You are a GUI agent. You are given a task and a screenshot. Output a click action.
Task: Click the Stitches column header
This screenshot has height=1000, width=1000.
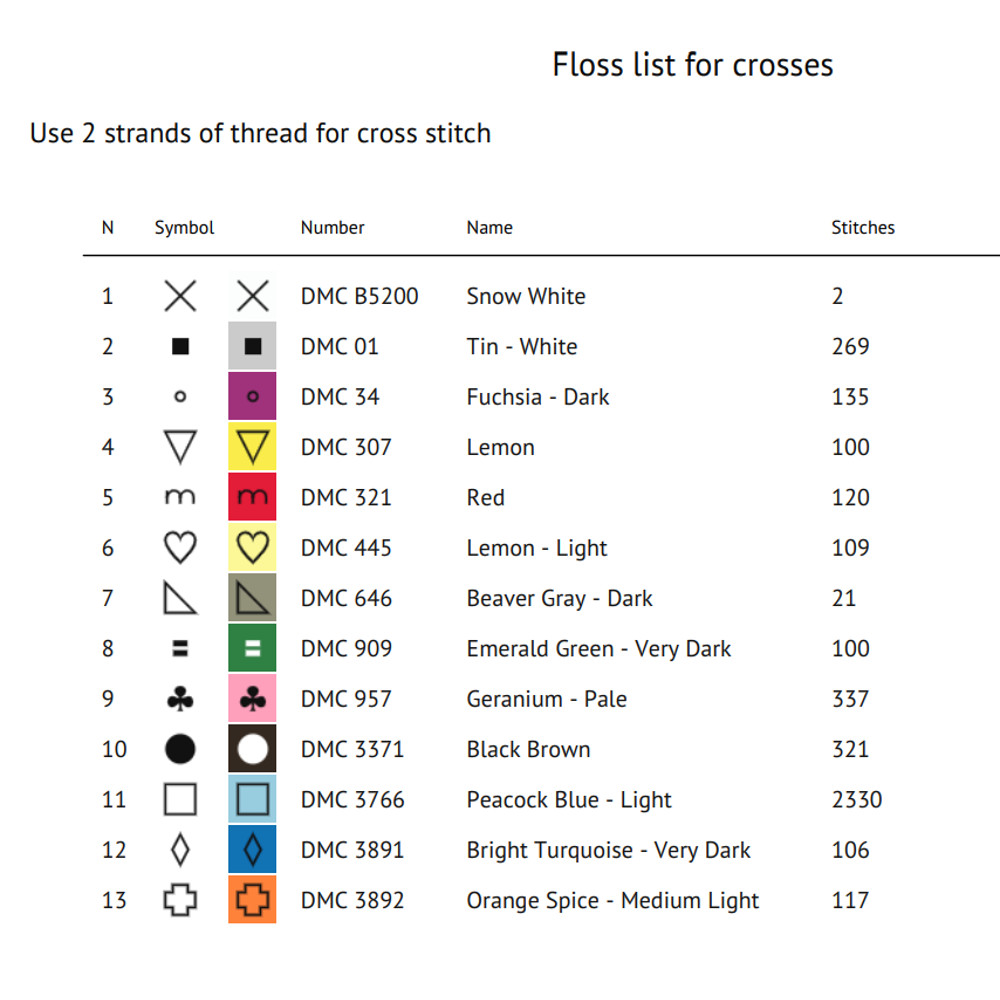862,228
